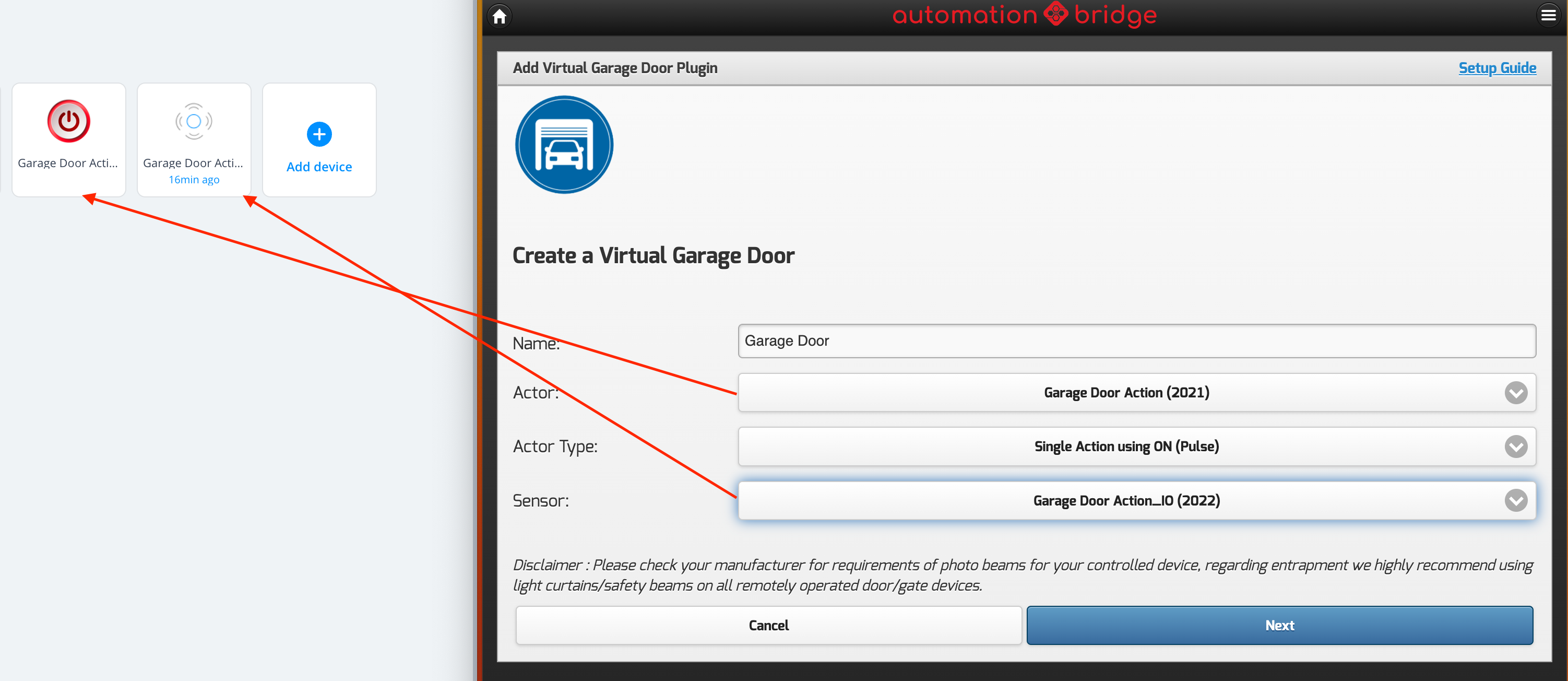Click the garage door plugin icon

pyautogui.click(x=564, y=144)
